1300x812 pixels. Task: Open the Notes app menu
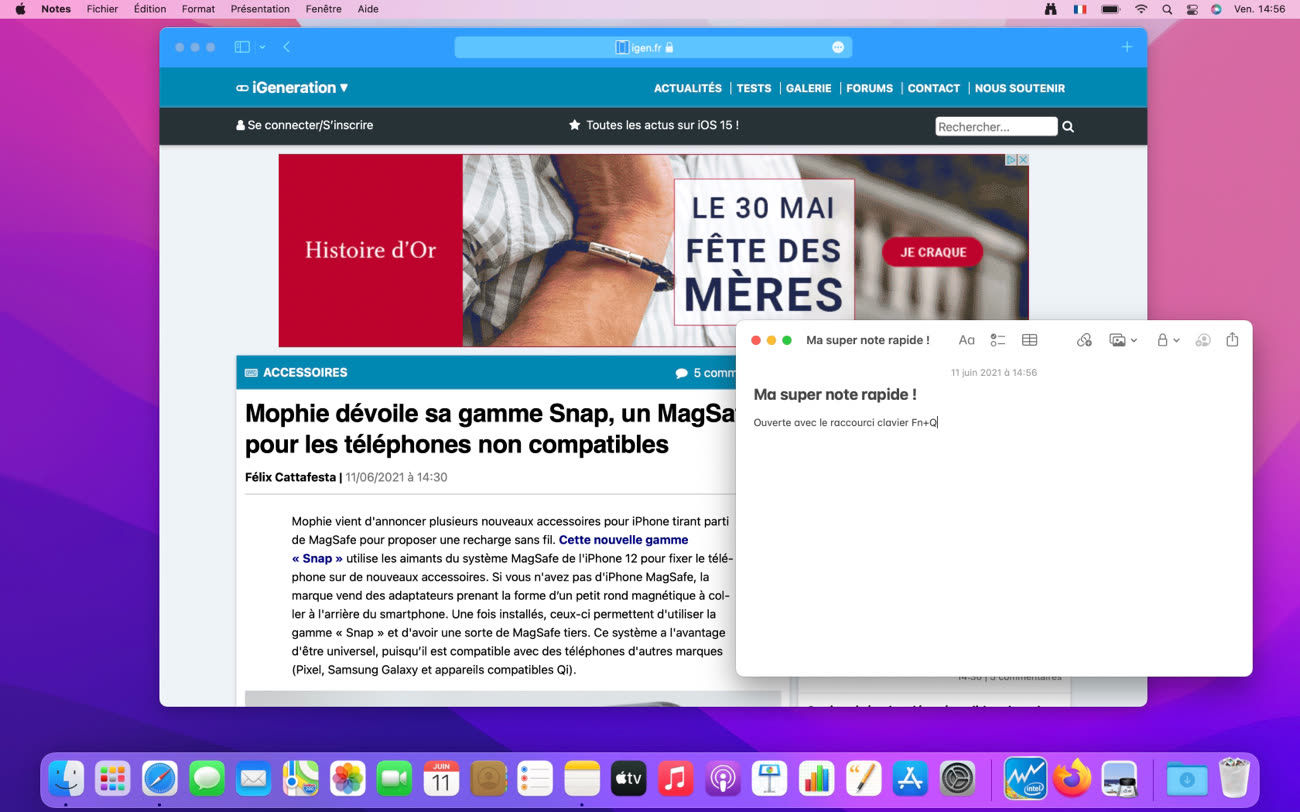[56, 9]
